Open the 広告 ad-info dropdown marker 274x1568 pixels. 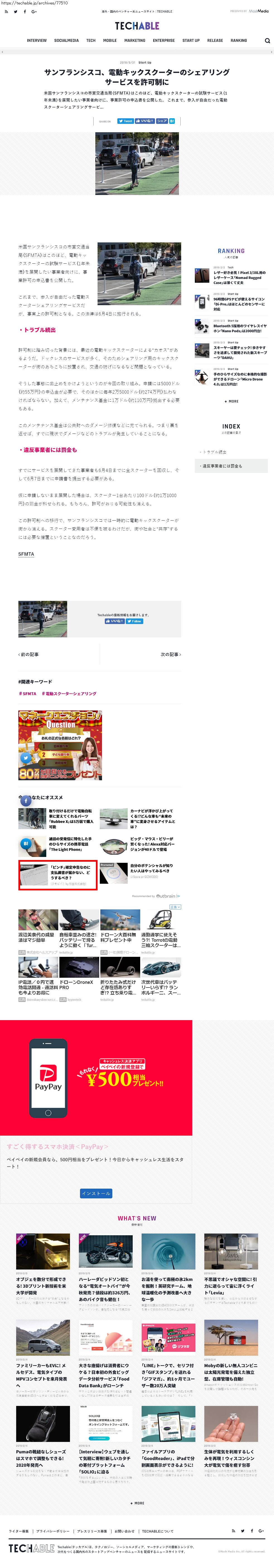[x=175, y=907]
